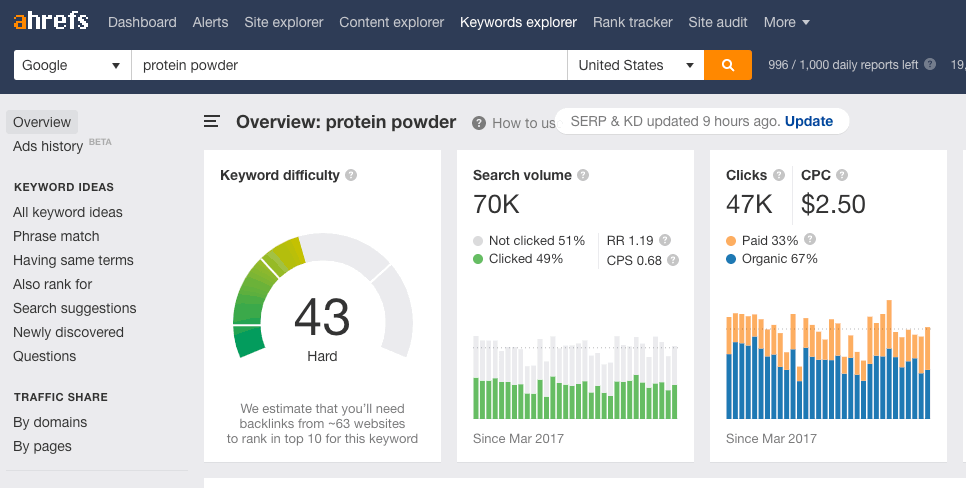Click the orange search magnifier button
This screenshot has height=488, width=966.
[x=727, y=65]
